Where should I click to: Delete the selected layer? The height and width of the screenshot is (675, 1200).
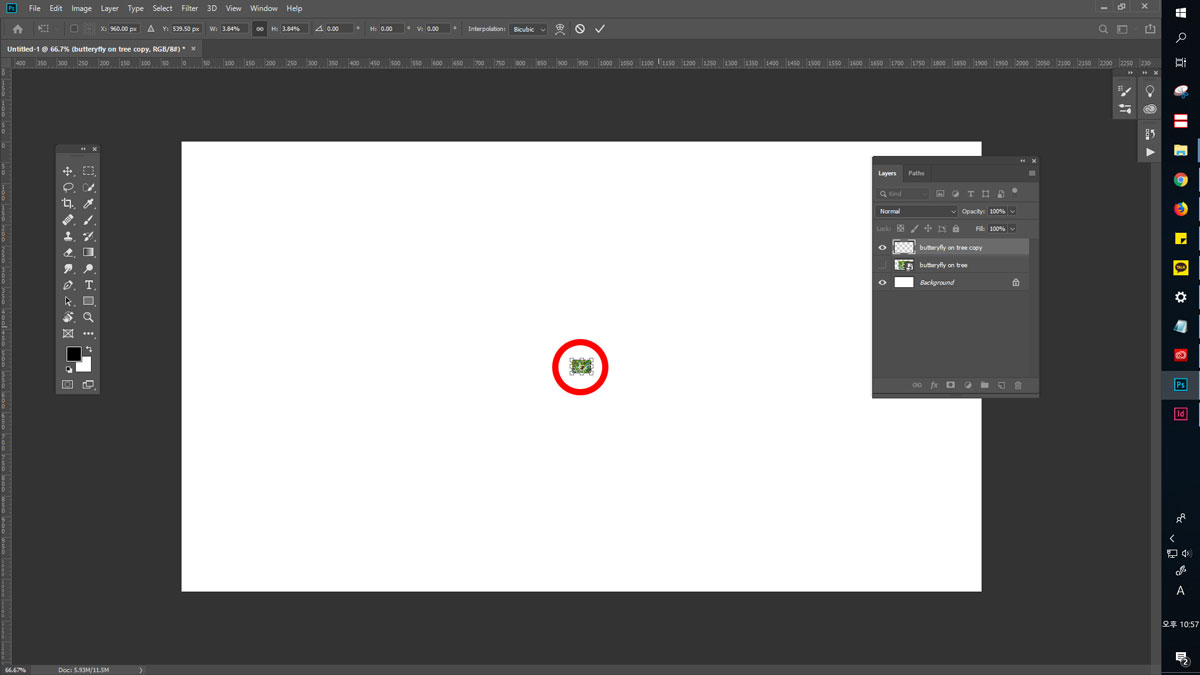tap(1018, 385)
